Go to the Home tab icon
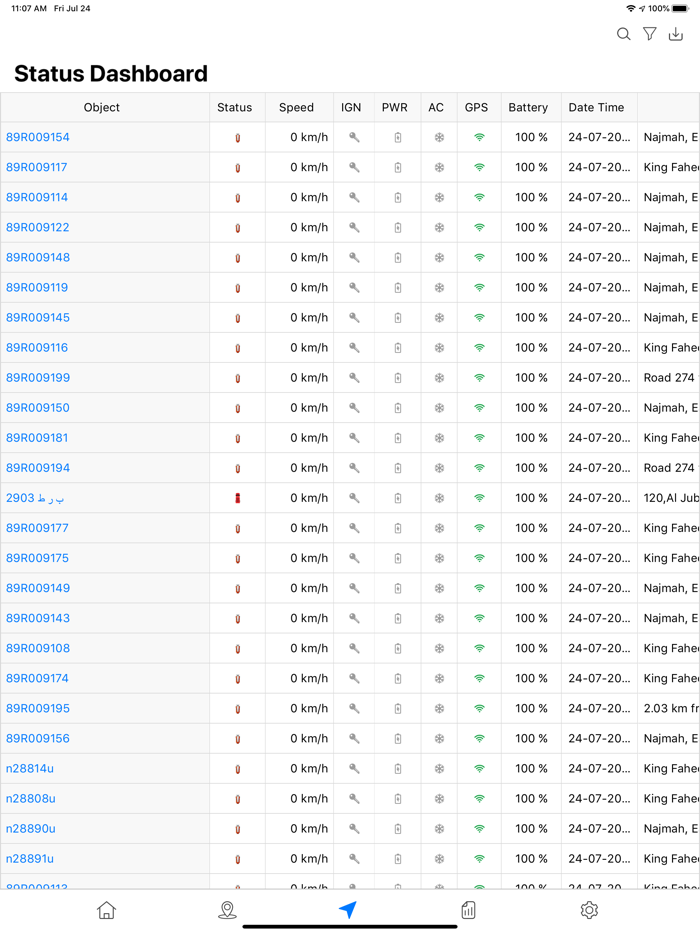Screen dimensions: 700x934 (x=107, y=910)
